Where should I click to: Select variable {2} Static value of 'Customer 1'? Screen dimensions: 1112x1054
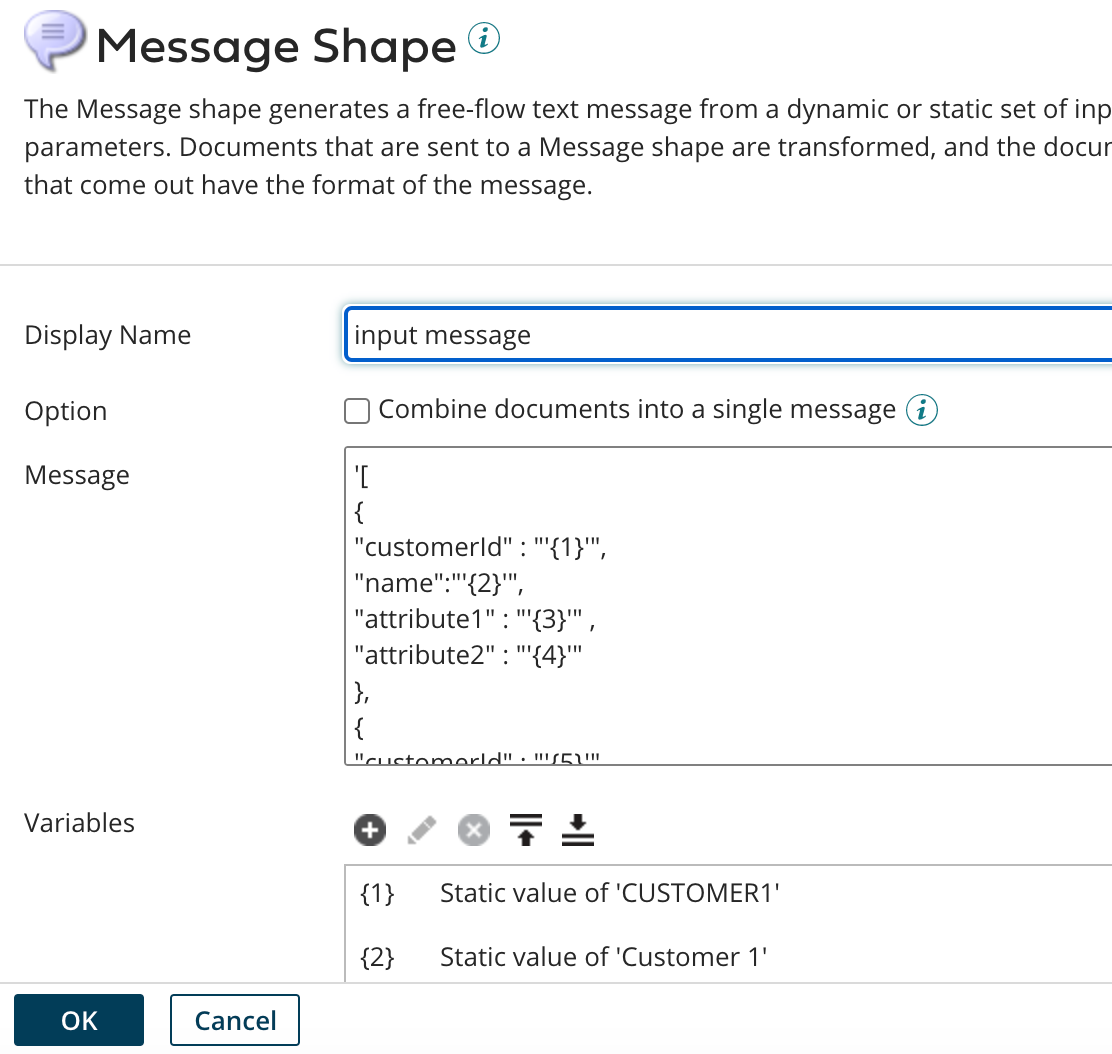603,957
